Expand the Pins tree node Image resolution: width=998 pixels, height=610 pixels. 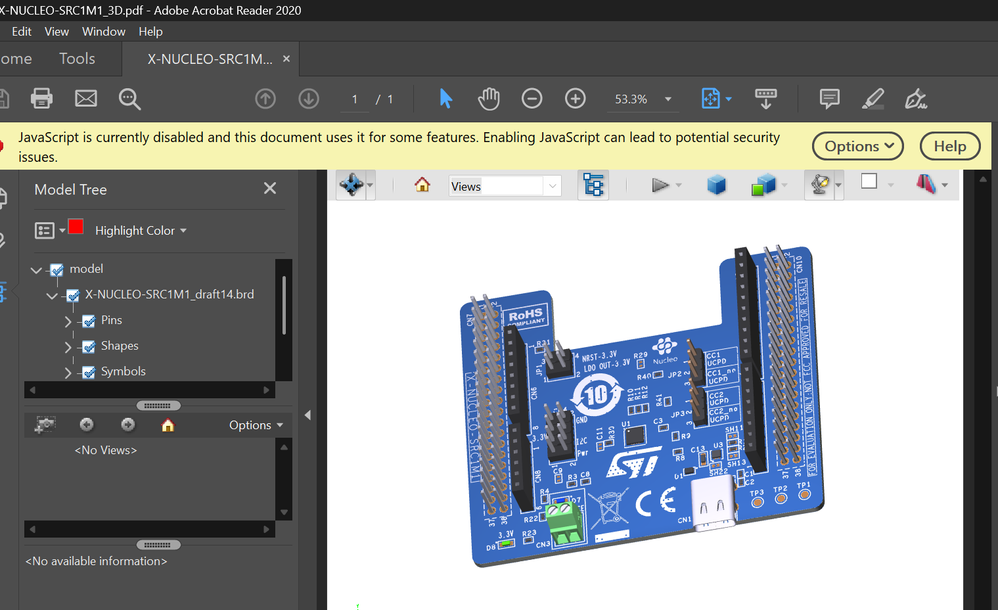pyautogui.click(x=68, y=322)
